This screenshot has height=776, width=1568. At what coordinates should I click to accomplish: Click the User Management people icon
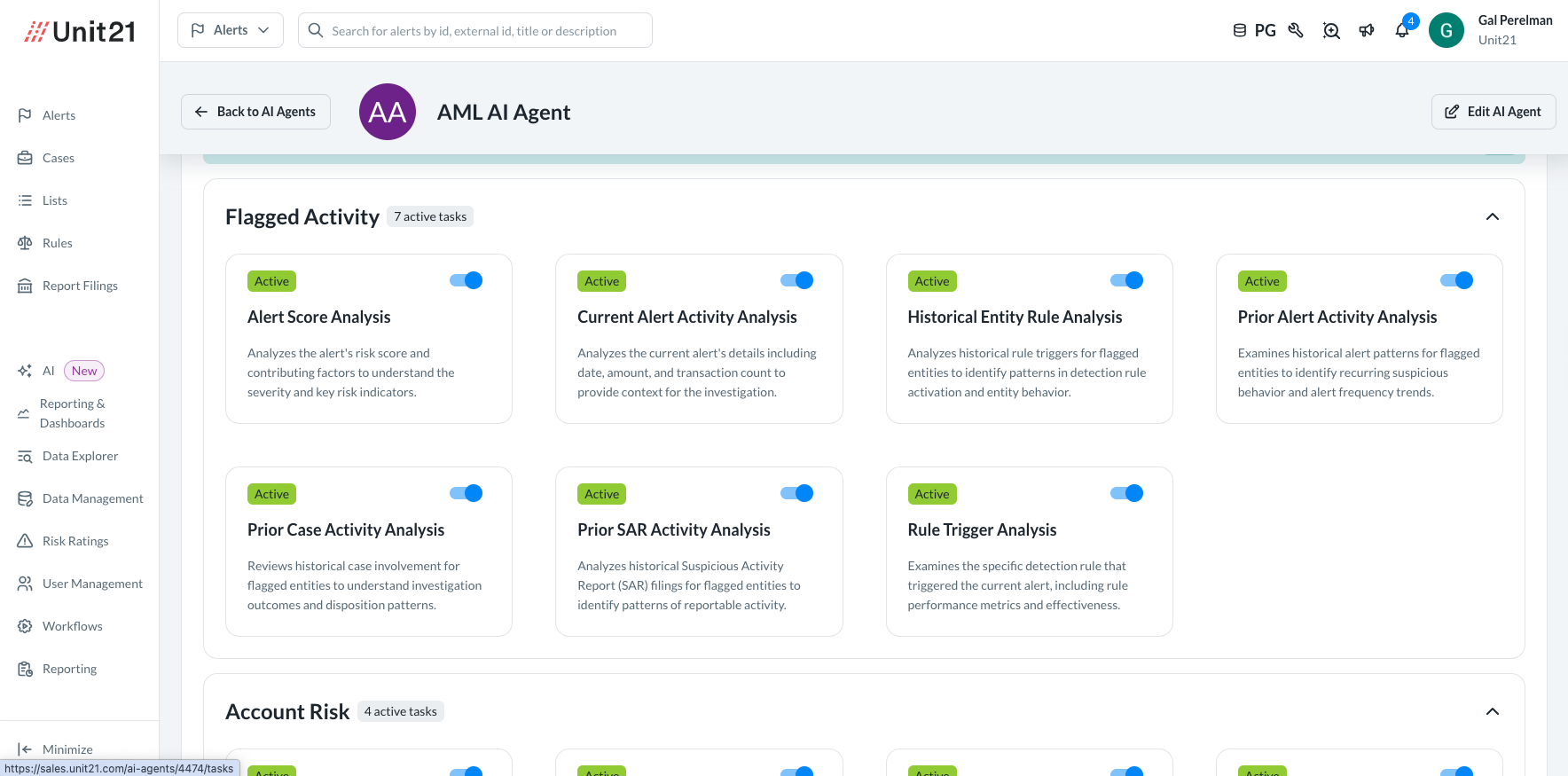(25, 584)
